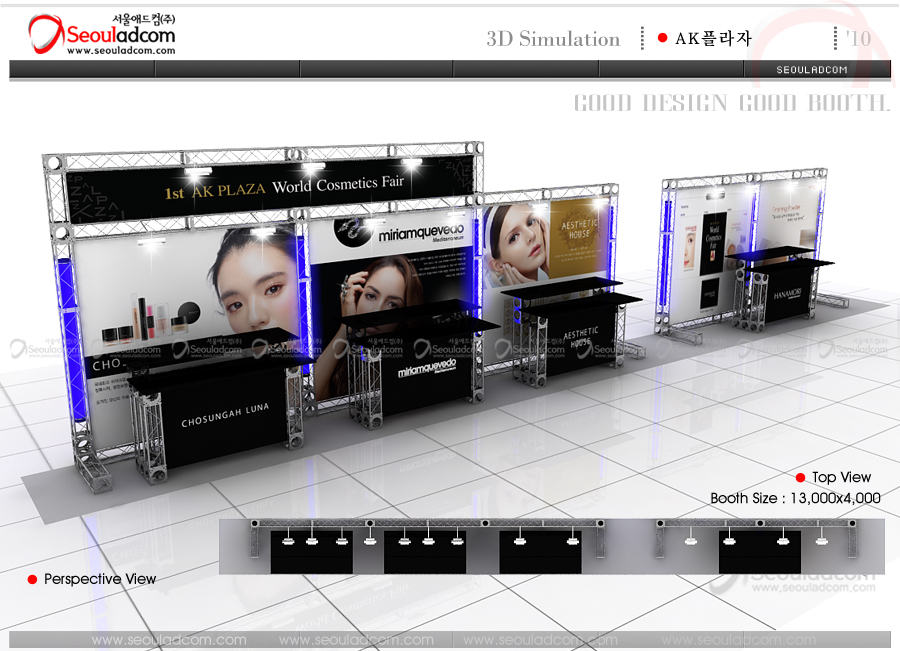Click the miriamquevedo counter label
The image size is (900, 651).
[427, 368]
